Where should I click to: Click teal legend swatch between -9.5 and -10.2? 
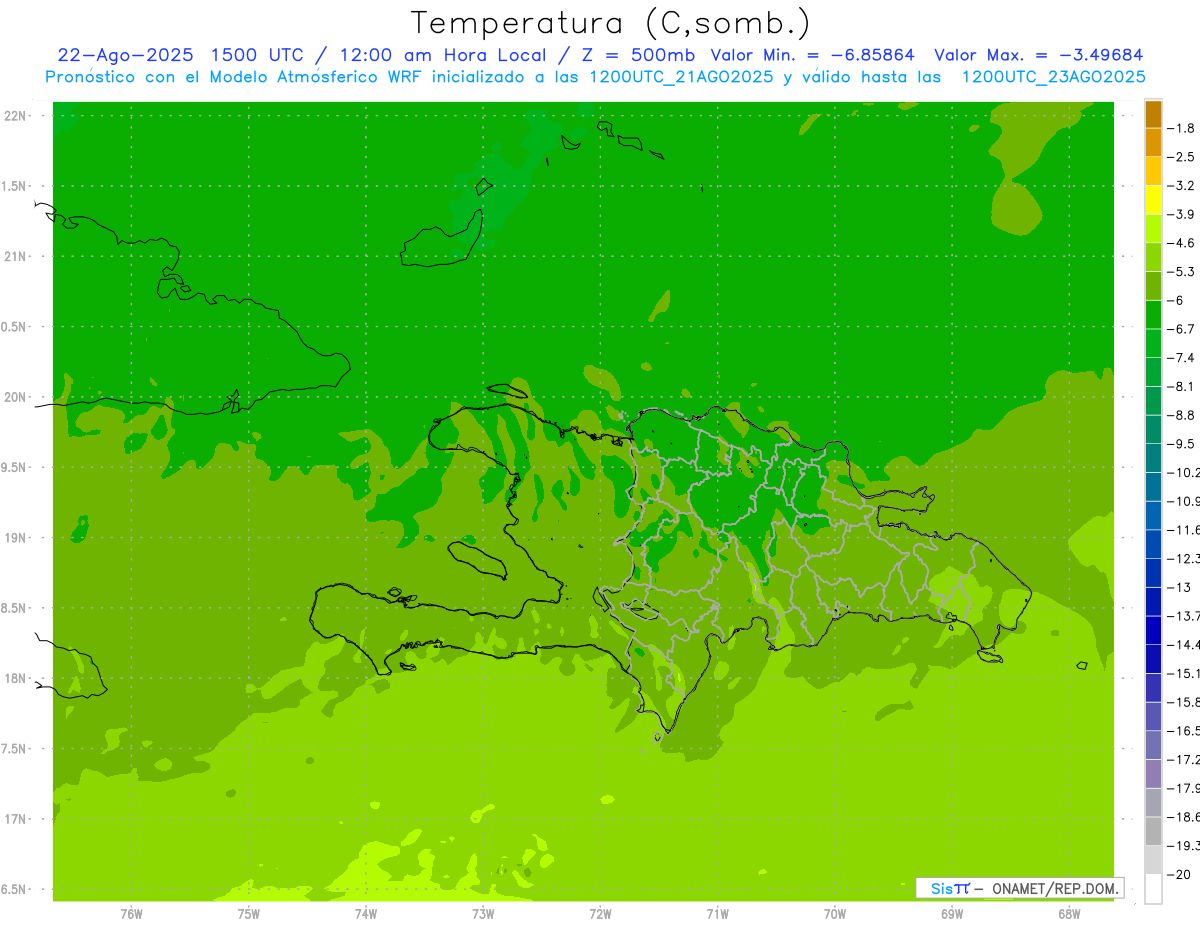pyautogui.click(x=1153, y=458)
